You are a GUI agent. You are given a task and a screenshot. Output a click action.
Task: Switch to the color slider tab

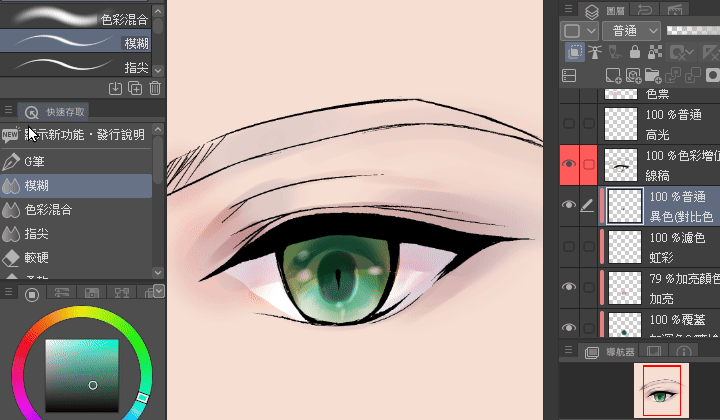[62, 293]
